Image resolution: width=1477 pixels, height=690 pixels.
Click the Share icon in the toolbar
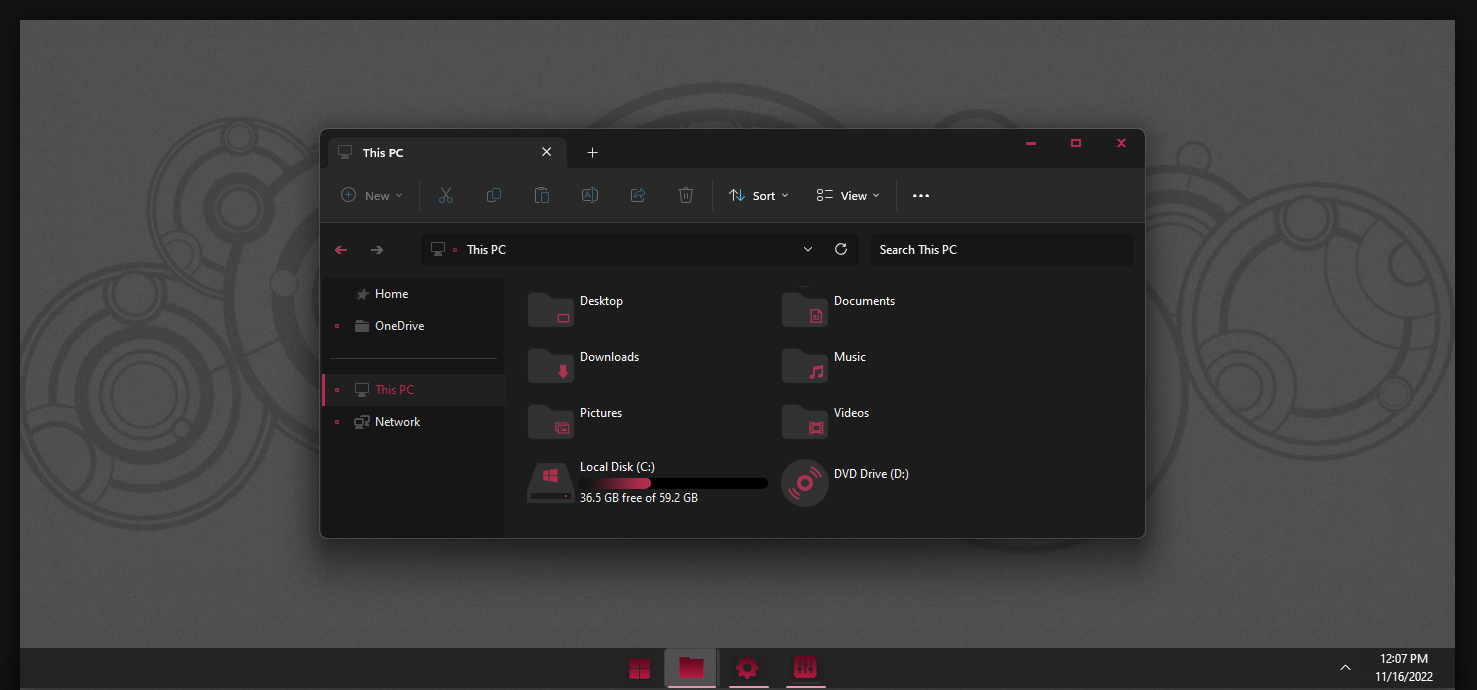click(637, 195)
